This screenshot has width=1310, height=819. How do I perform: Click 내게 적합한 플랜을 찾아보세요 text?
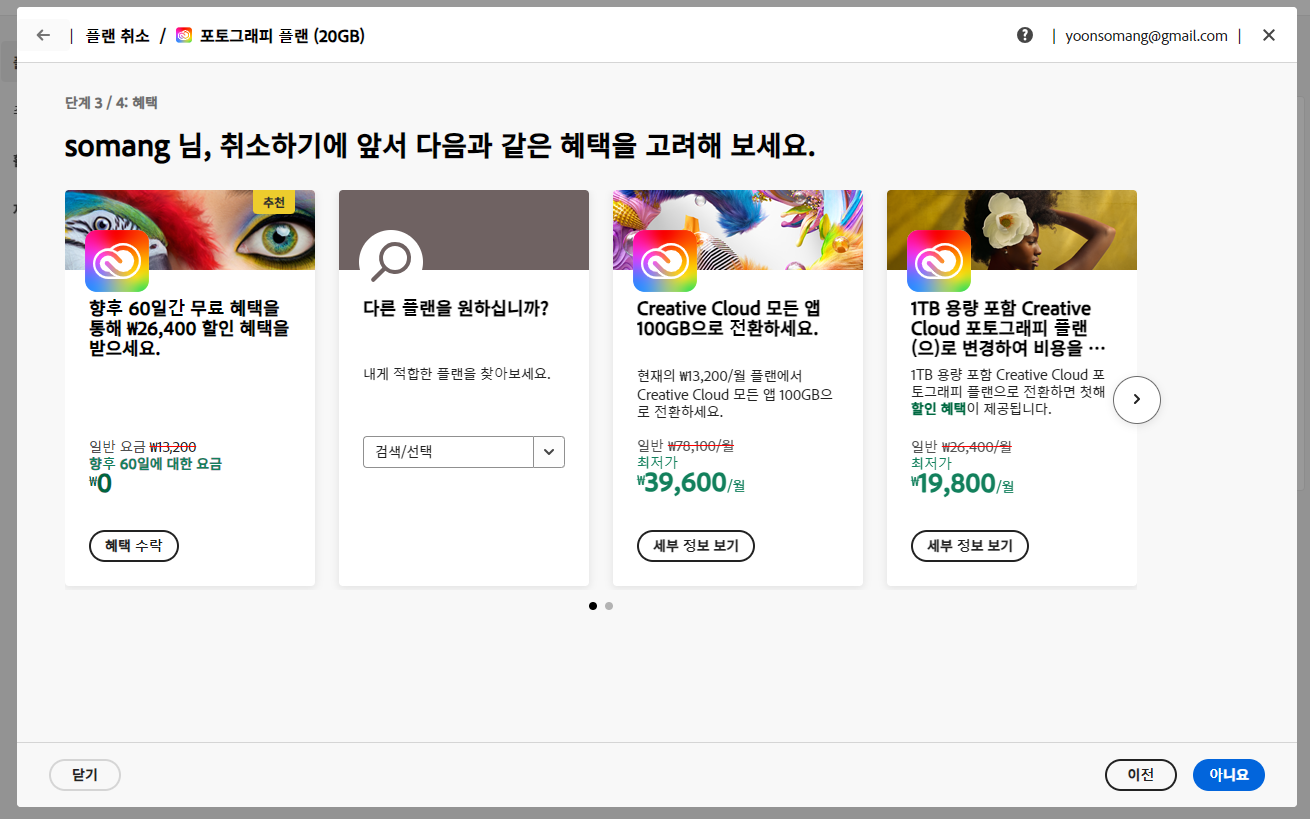pyautogui.click(x=457, y=374)
